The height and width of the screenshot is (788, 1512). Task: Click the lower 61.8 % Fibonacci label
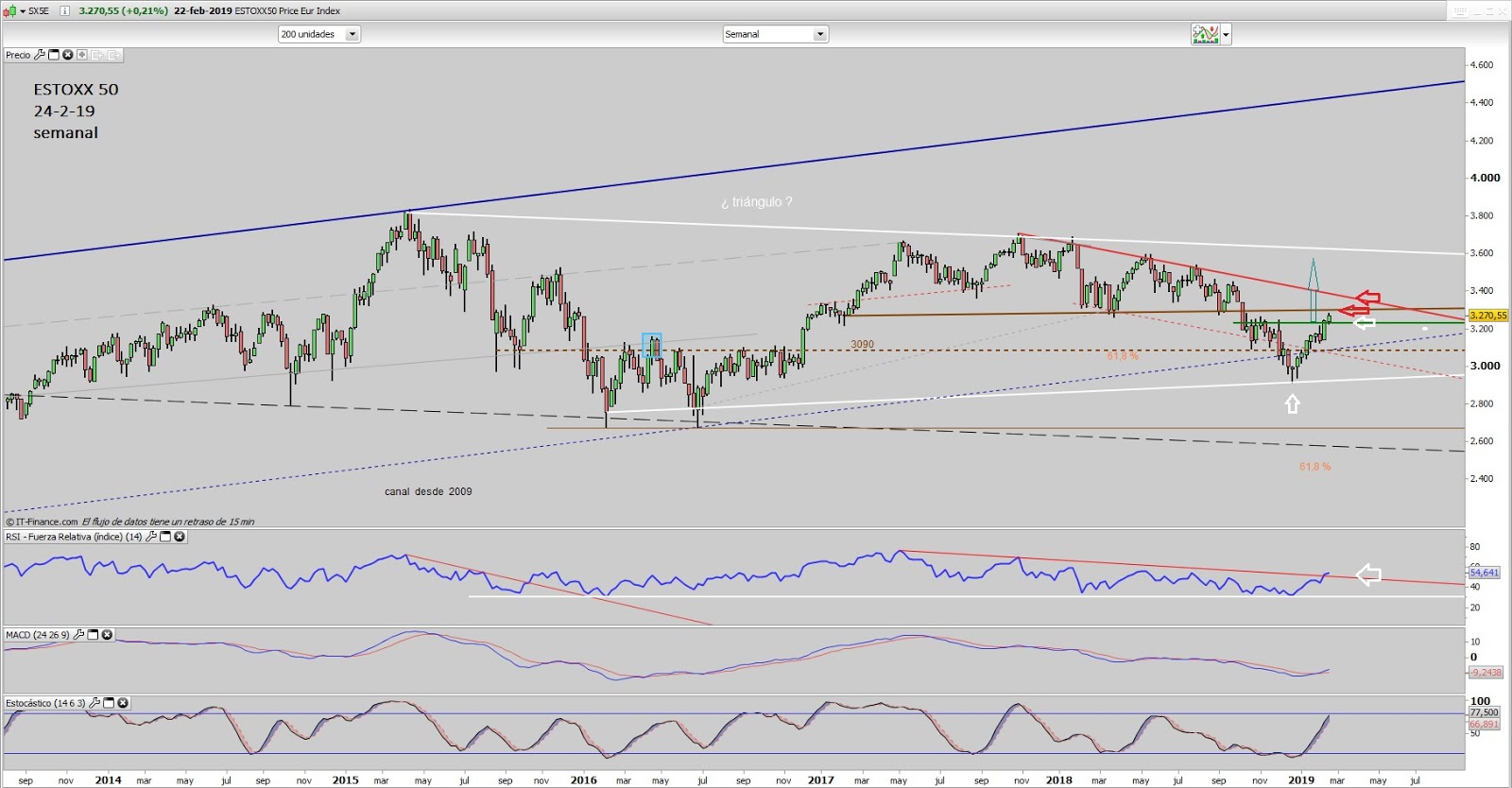pos(1314,467)
